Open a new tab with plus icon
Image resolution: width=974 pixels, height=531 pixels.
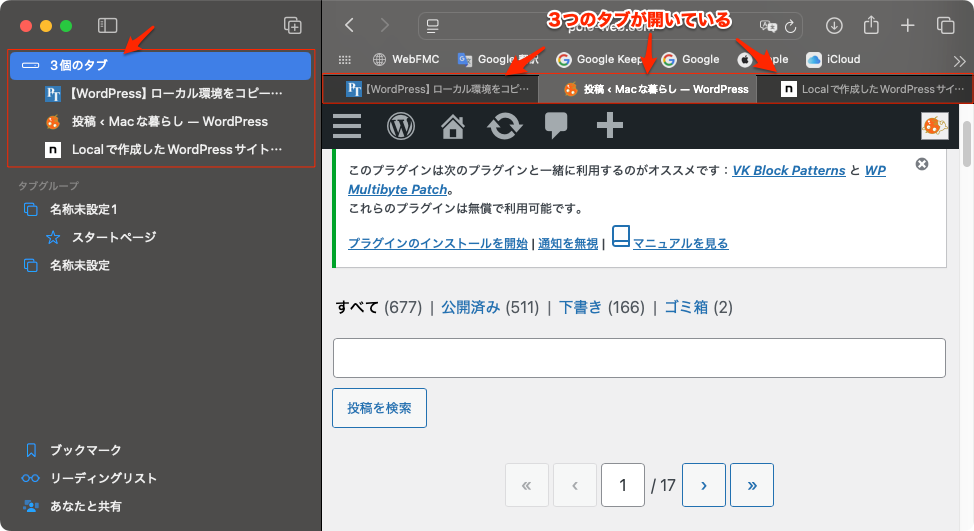pyautogui.click(x=907, y=26)
